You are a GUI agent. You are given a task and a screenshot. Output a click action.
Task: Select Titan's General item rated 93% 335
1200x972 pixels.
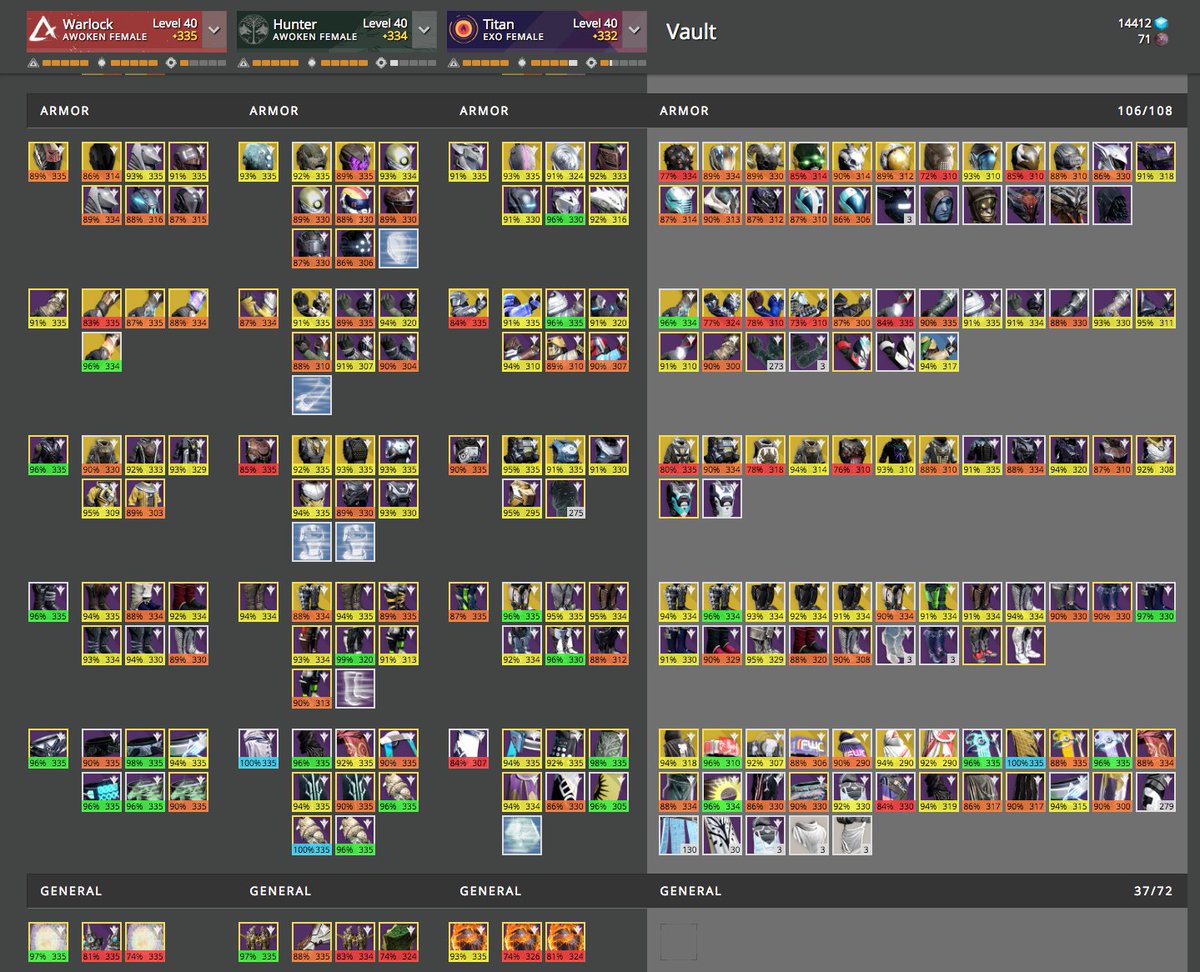[x=468, y=942]
